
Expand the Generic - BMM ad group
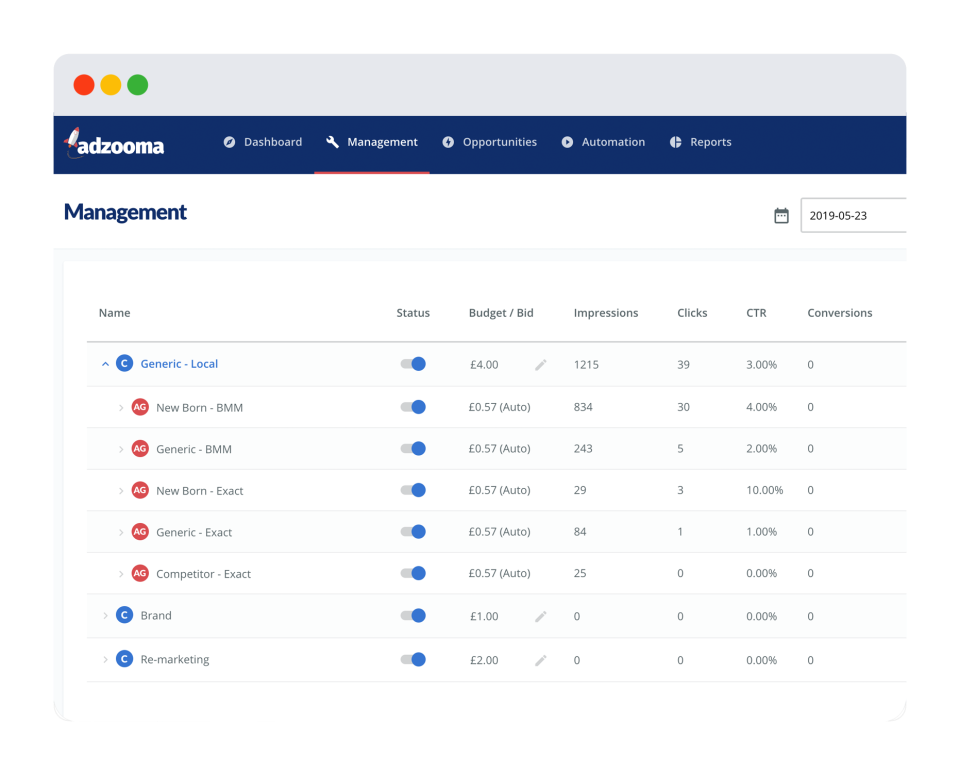(121, 449)
